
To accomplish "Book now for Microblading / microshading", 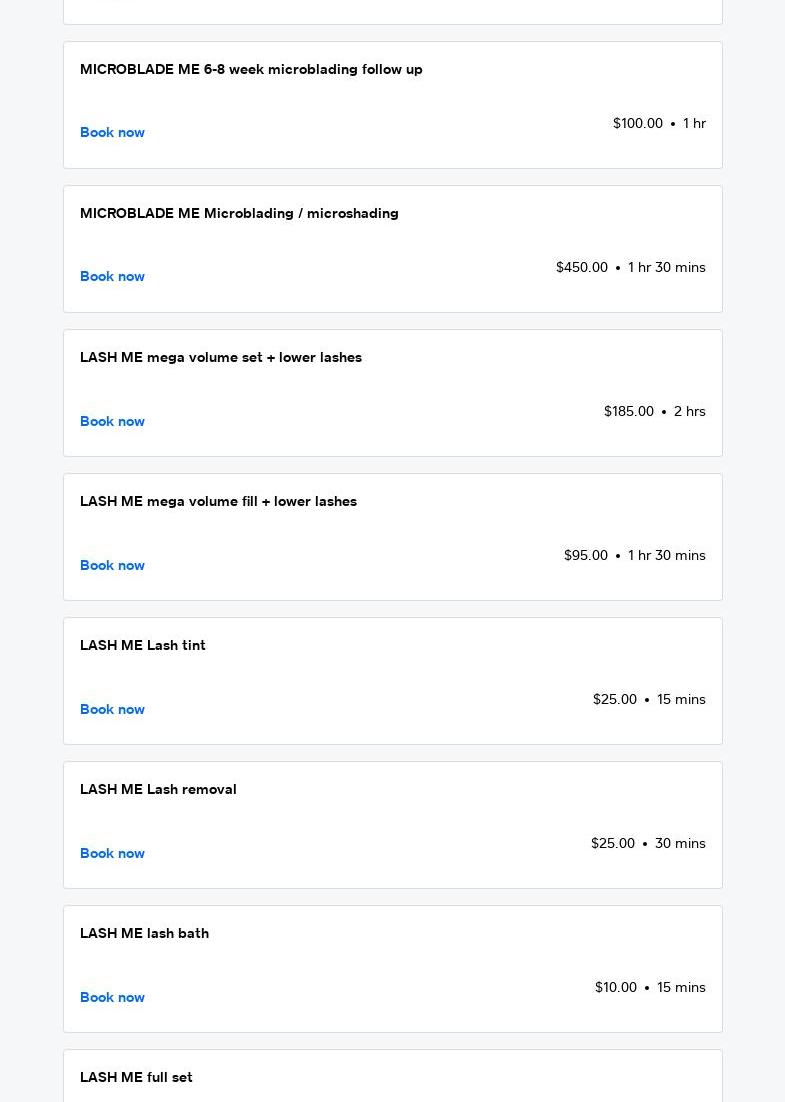I will [112, 276].
